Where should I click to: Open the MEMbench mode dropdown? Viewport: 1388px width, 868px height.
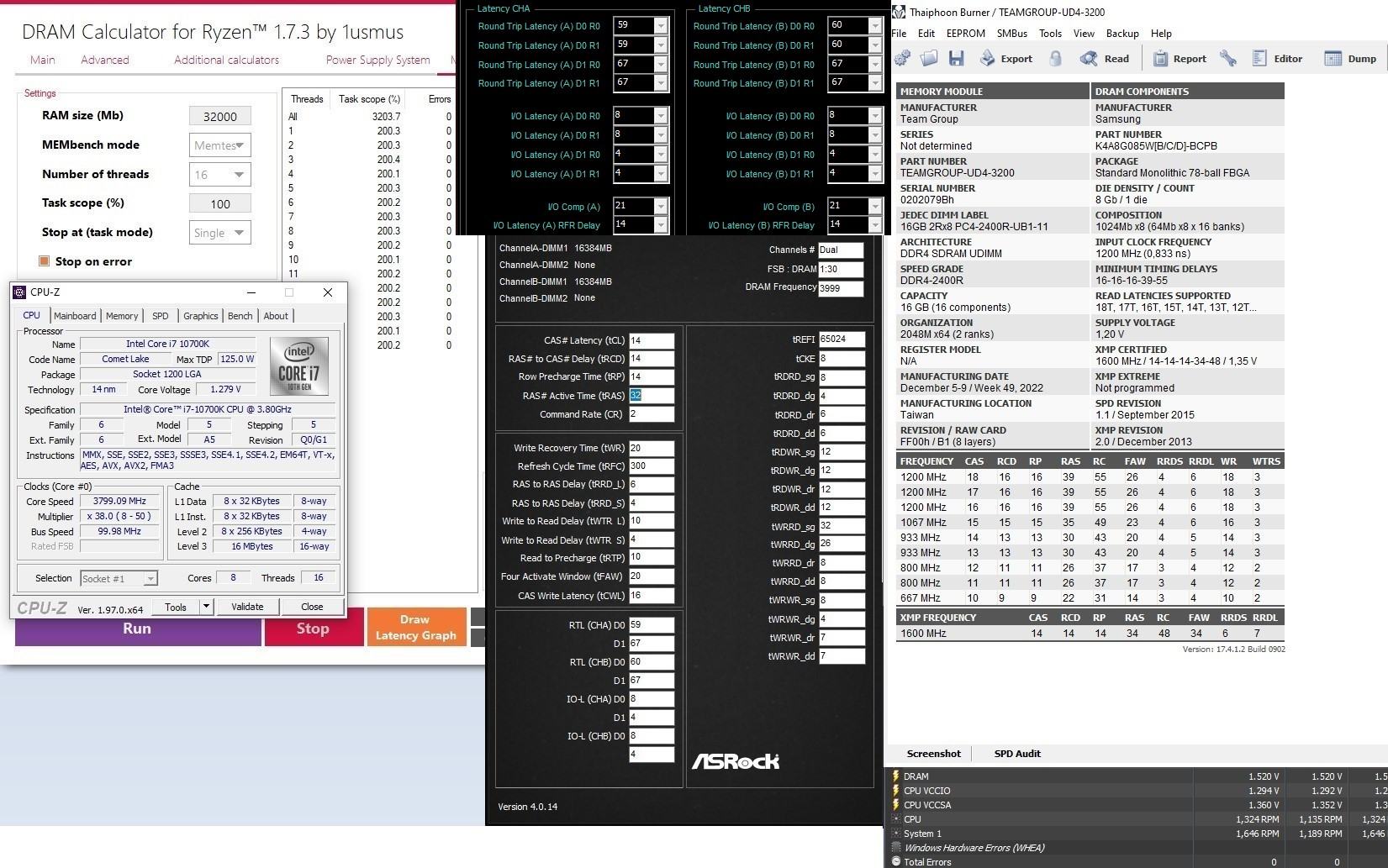220,145
